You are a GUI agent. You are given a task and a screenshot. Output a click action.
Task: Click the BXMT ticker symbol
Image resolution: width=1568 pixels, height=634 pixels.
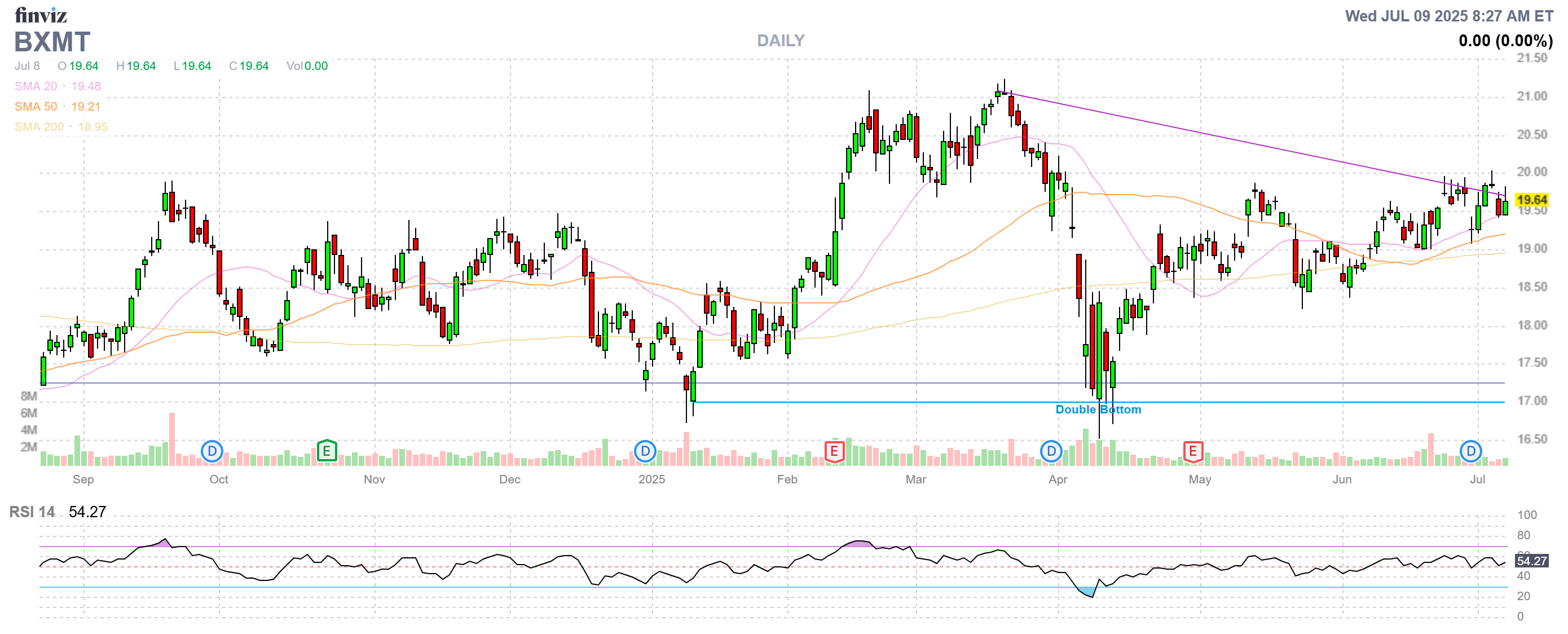pos(52,42)
